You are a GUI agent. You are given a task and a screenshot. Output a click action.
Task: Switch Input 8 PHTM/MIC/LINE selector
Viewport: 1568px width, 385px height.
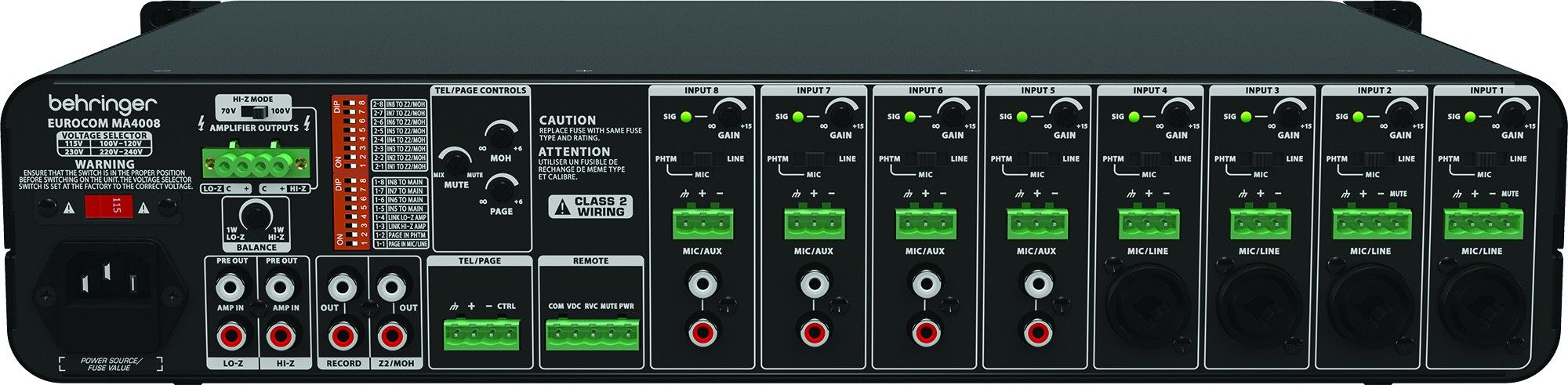pyautogui.click(x=702, y=159)
